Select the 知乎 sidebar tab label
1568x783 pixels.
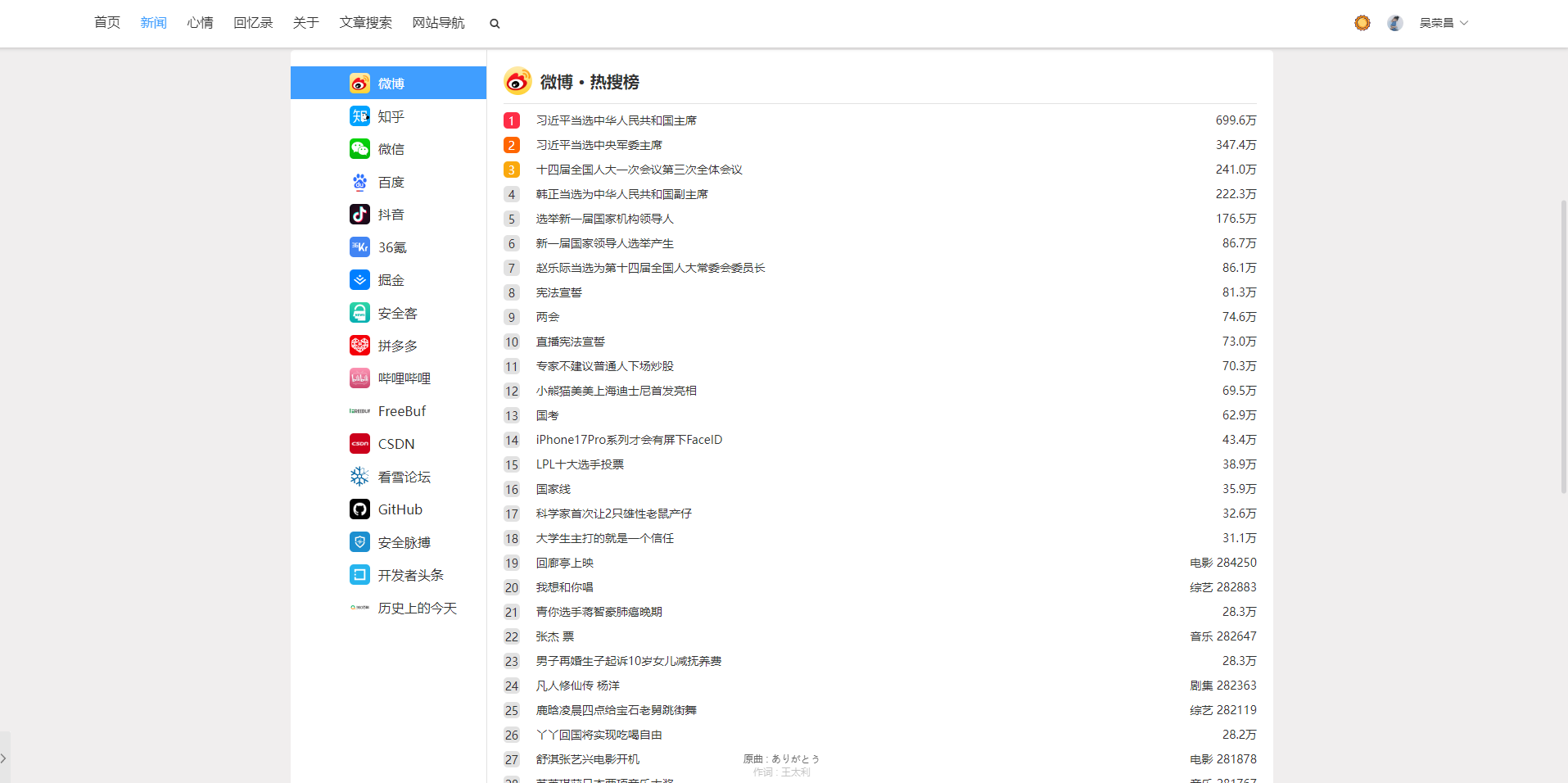coord(391,116)
